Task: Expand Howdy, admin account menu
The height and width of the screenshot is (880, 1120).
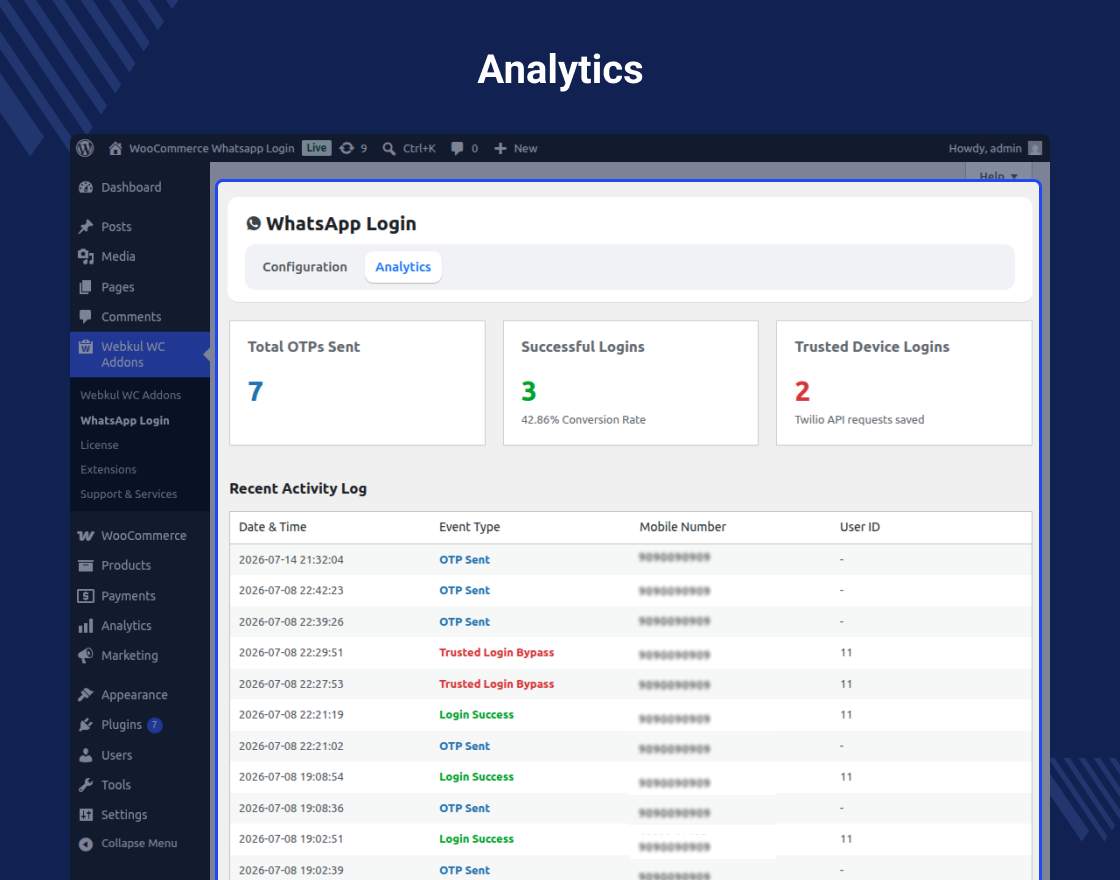Action: 995,149
